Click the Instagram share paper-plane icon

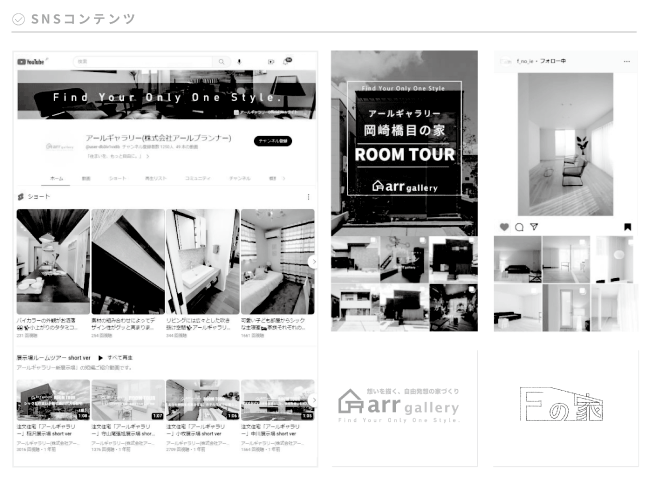coord(534,227)
